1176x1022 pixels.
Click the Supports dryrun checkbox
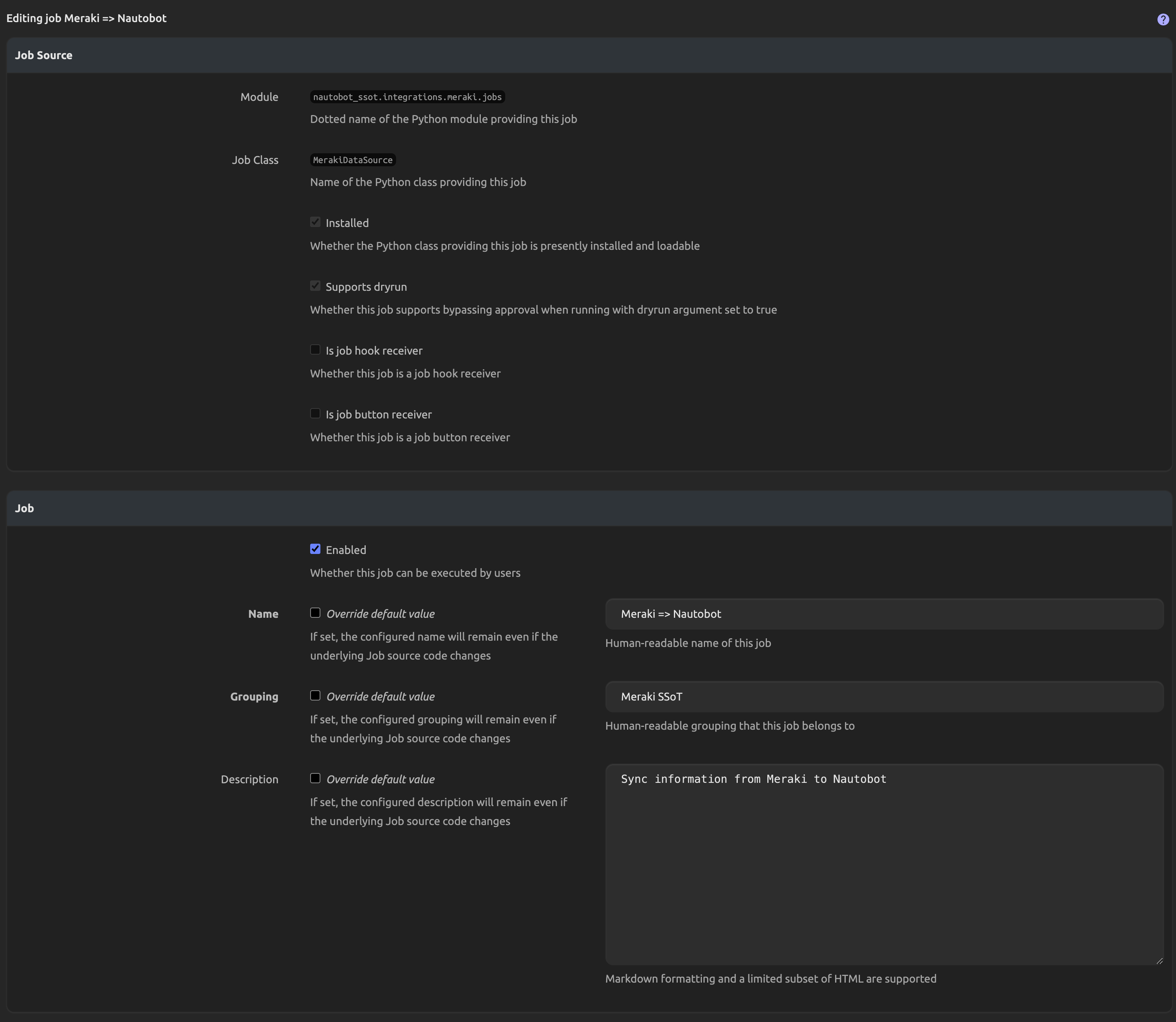pos(315,286)
